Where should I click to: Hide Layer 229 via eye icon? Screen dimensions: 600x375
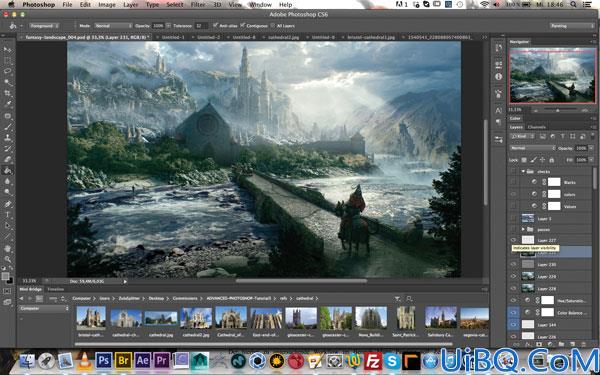[x=514, y=276]
